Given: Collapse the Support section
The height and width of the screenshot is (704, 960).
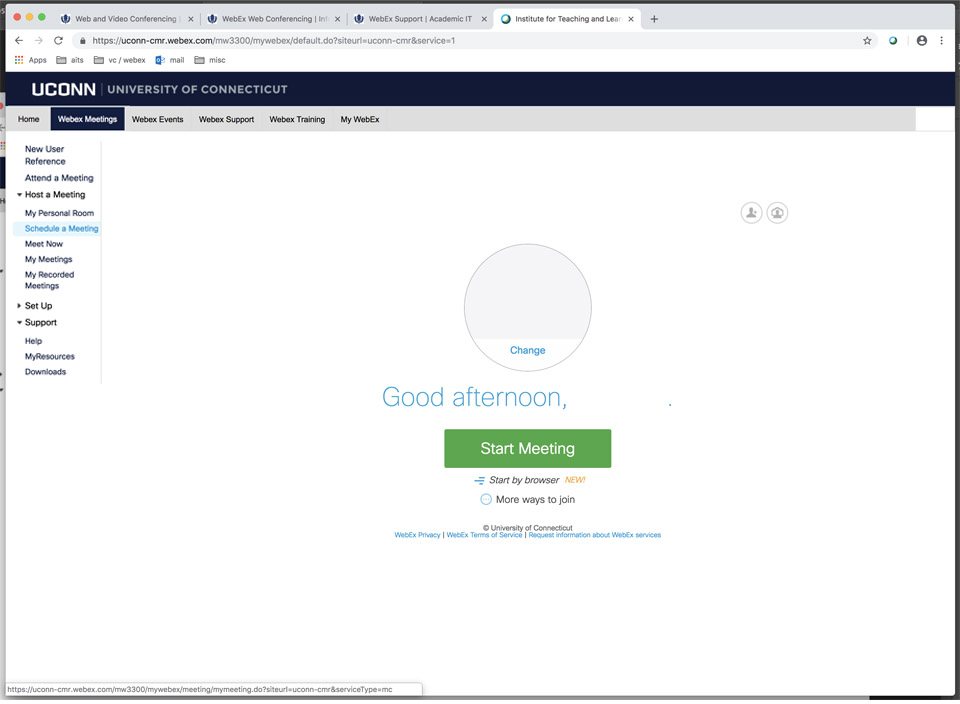Looking at the screenshot, I should [x=19, y=323].
